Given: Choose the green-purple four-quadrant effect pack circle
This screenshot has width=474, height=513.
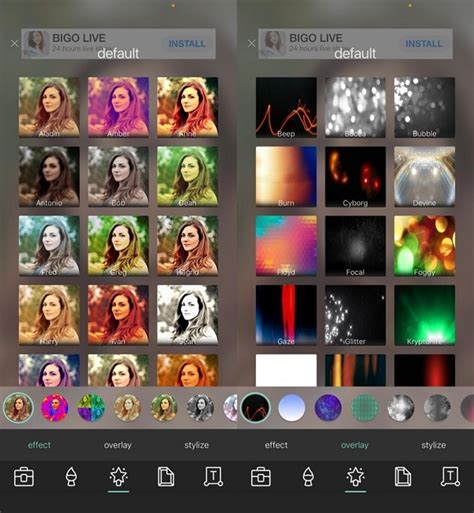Looking at the screenshot, I should tap(91, 407).
